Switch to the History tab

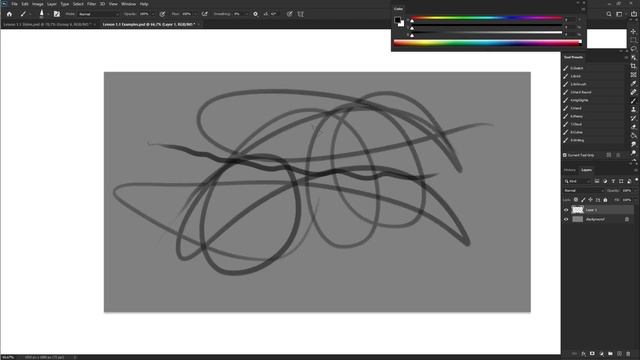pos(570,170)
